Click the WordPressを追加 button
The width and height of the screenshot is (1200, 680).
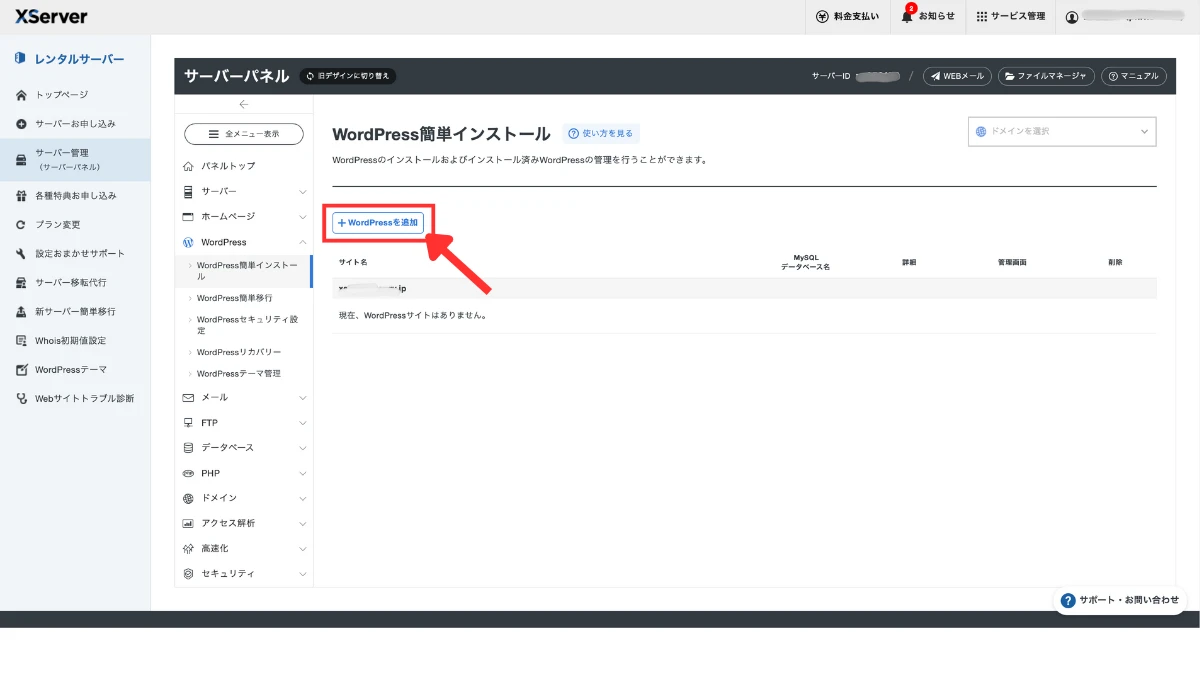click(377, 223)
